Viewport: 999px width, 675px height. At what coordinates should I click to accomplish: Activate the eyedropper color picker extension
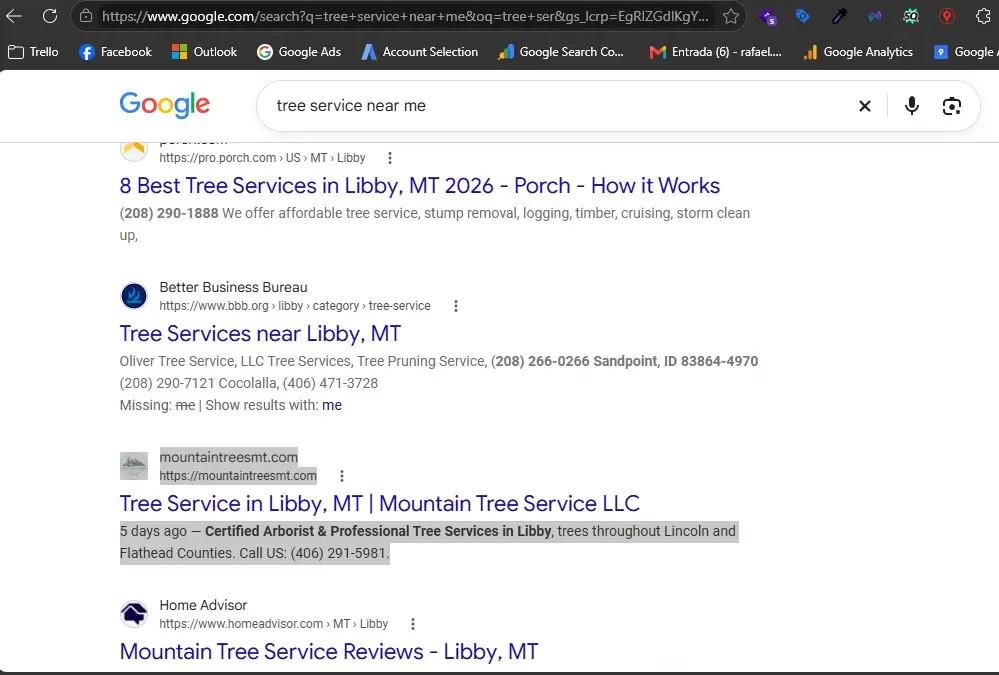click(839, 16)
